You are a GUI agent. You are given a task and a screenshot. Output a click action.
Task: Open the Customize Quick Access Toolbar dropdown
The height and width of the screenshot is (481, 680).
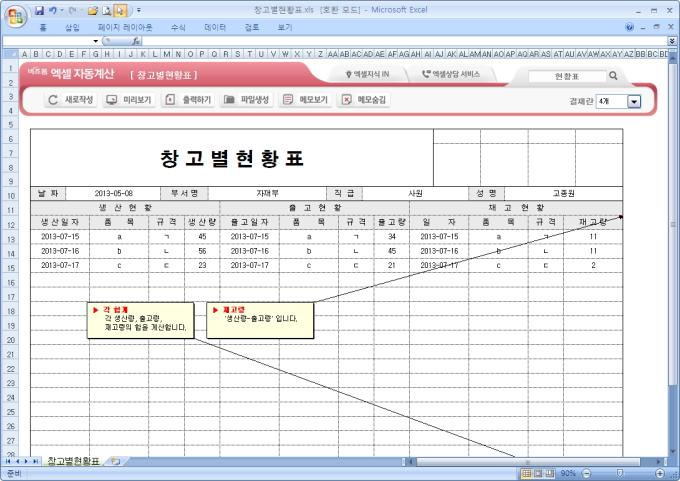click(x=139, y=10)
